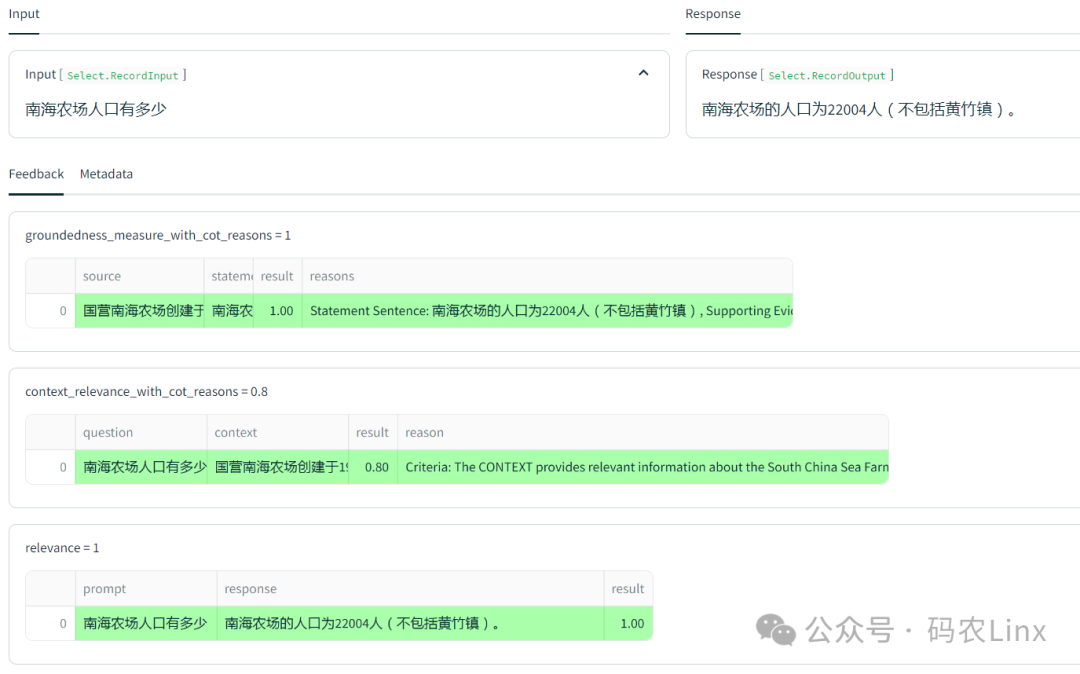Open the Criteria reason cell
The height and width of the screenshot is (674, 1080).
click(642, 467)
